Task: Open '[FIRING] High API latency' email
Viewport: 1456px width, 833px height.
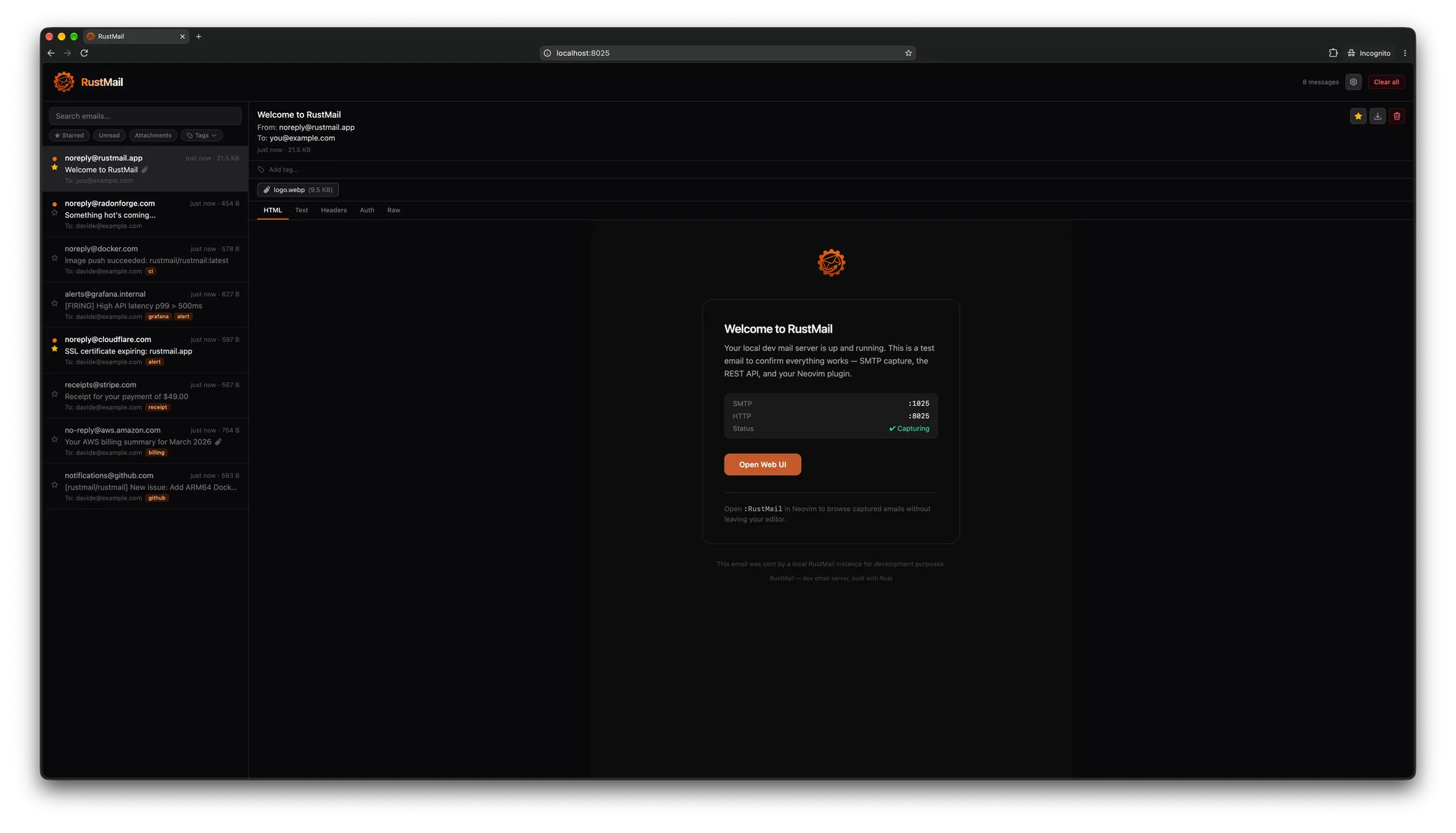Action: click(x=145, y=305)
